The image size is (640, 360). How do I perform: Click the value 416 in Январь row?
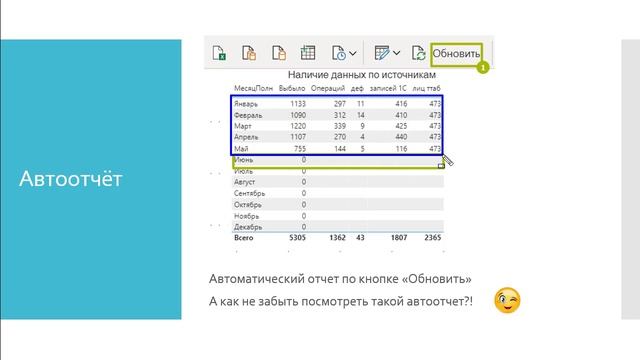(401, 104)
